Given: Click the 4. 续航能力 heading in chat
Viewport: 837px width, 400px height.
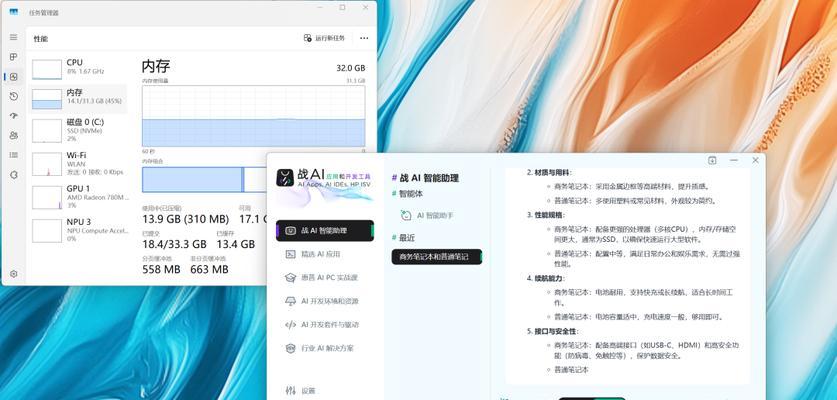Looking at the screenshot, I should [546, 278].
